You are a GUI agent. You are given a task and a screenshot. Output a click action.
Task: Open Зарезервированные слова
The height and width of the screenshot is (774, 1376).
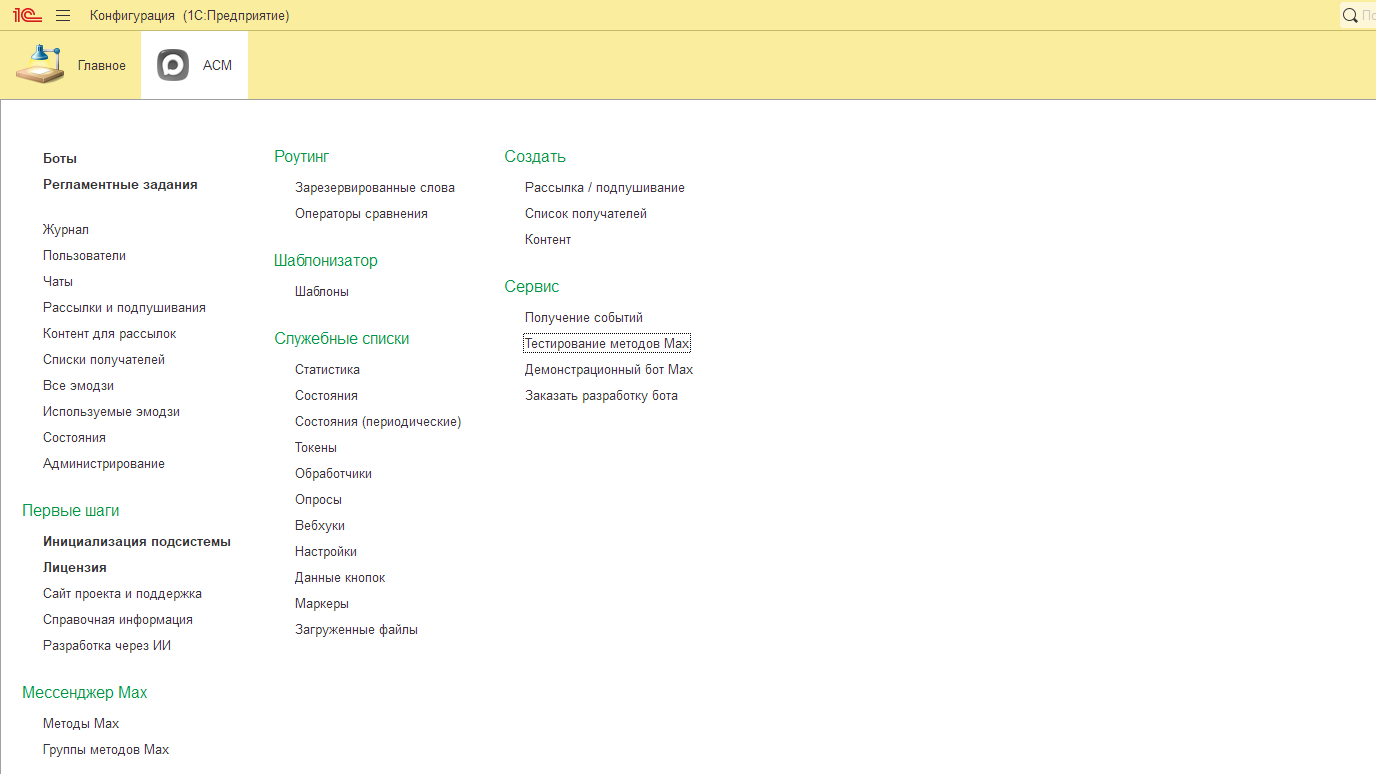[x=375, y=188]
